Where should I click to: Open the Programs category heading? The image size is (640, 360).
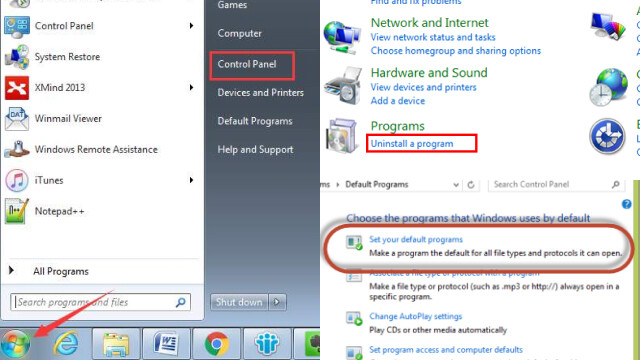398,126
